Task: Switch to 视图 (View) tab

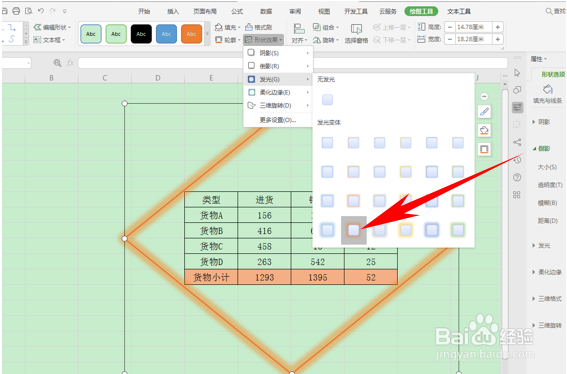Action: tap(324, 11)
